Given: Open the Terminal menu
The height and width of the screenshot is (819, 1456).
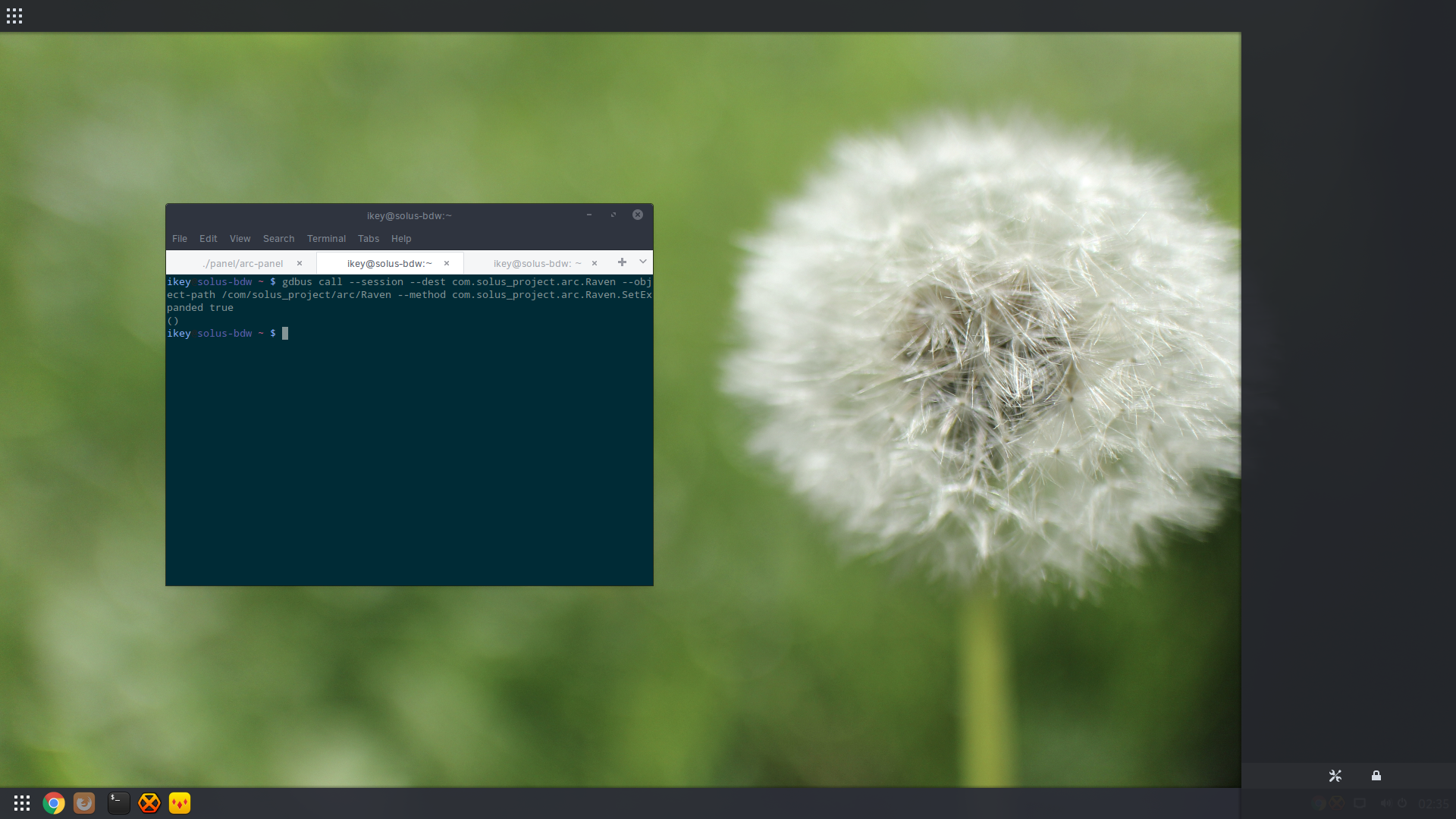Looking at the screenshot, I should (x=327, y=238).
